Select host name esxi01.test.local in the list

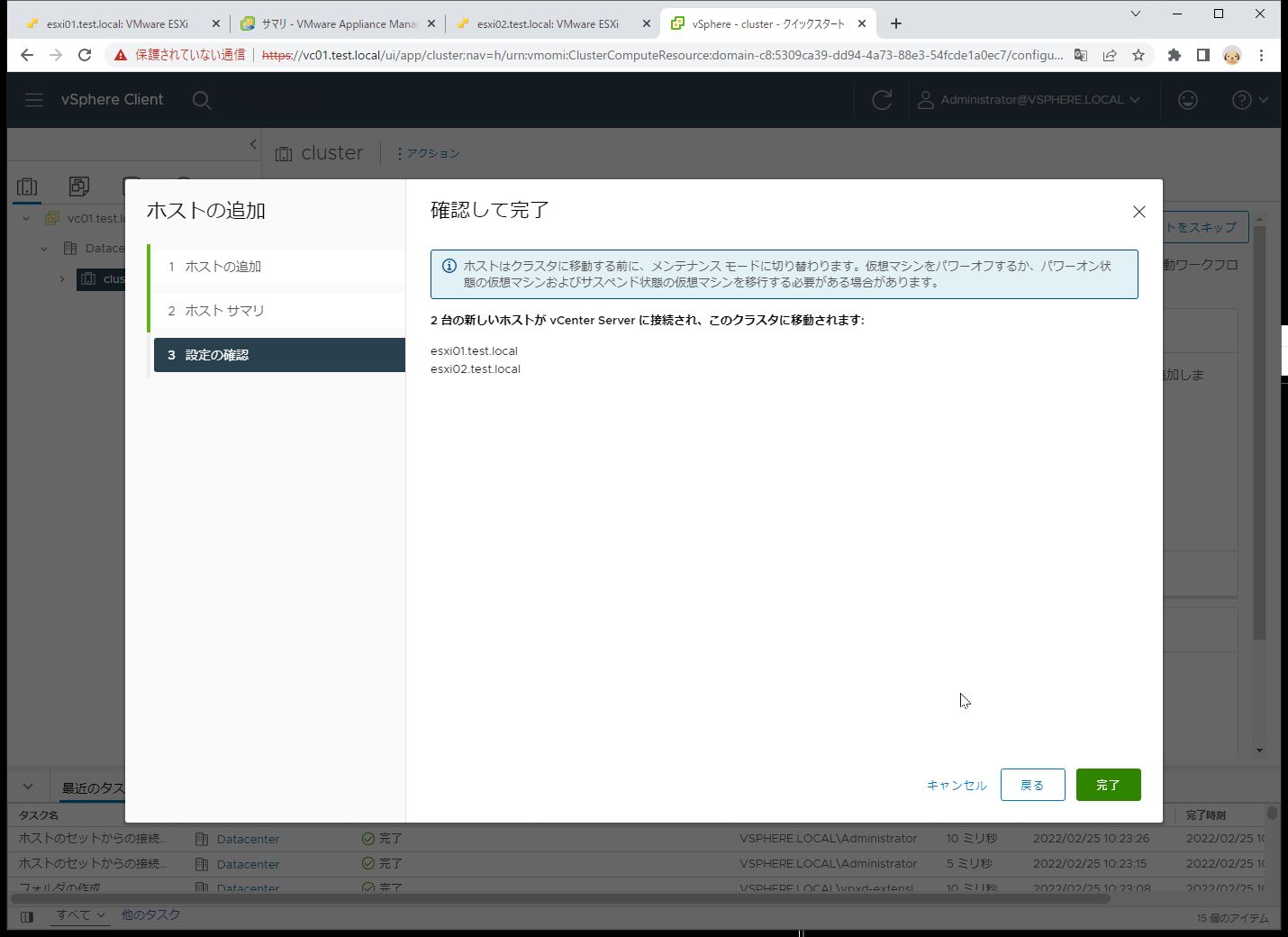tap(474, 351)
